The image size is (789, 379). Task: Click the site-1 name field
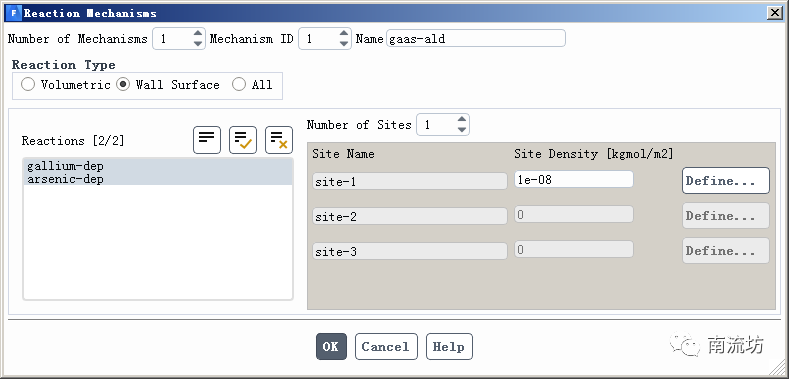click(410, 181)
